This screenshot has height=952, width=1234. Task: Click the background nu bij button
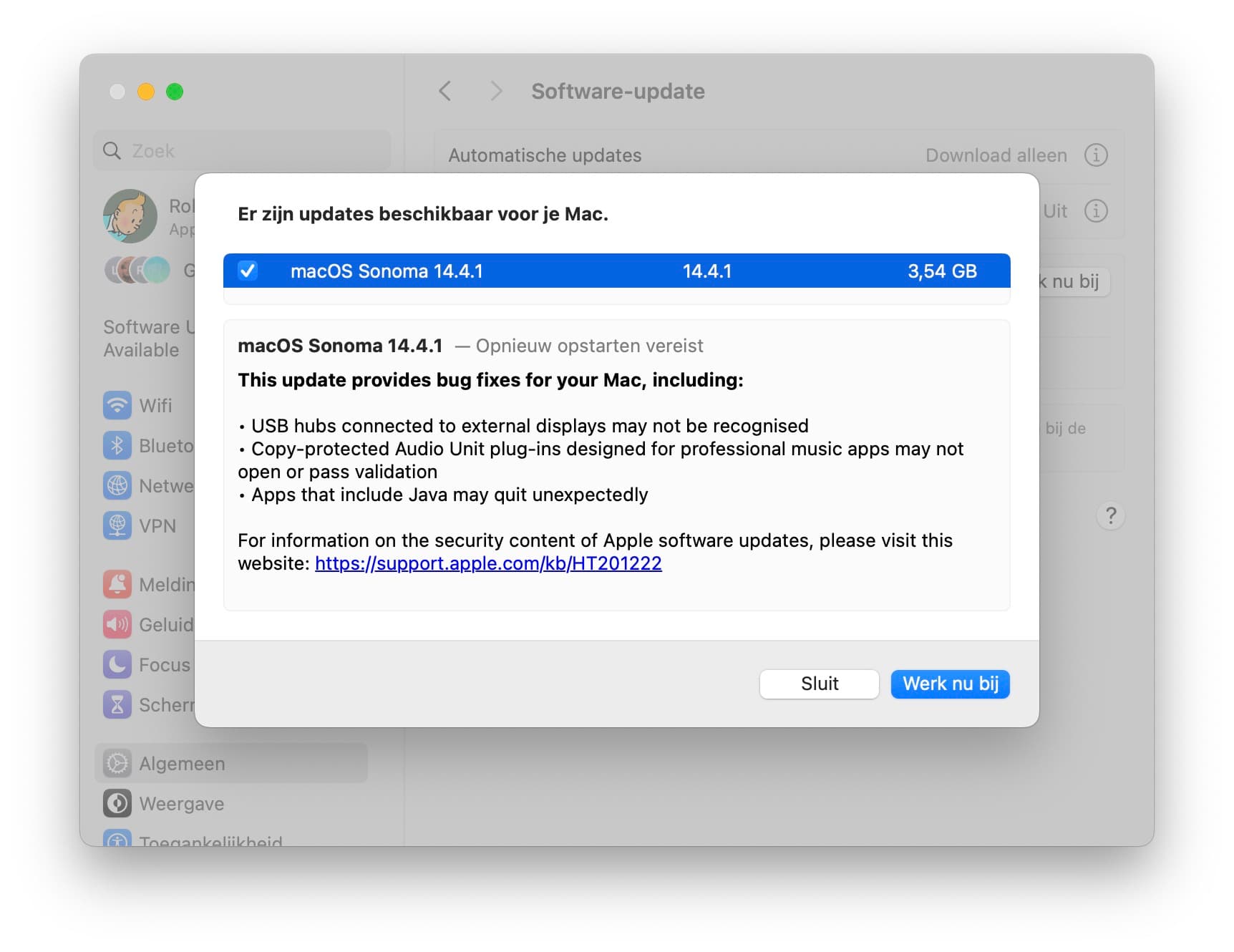(x=1074, y=281)
